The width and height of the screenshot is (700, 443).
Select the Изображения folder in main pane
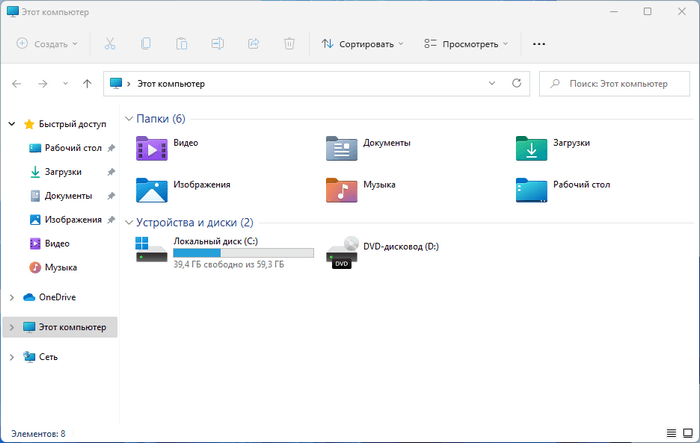coord(152,190)
